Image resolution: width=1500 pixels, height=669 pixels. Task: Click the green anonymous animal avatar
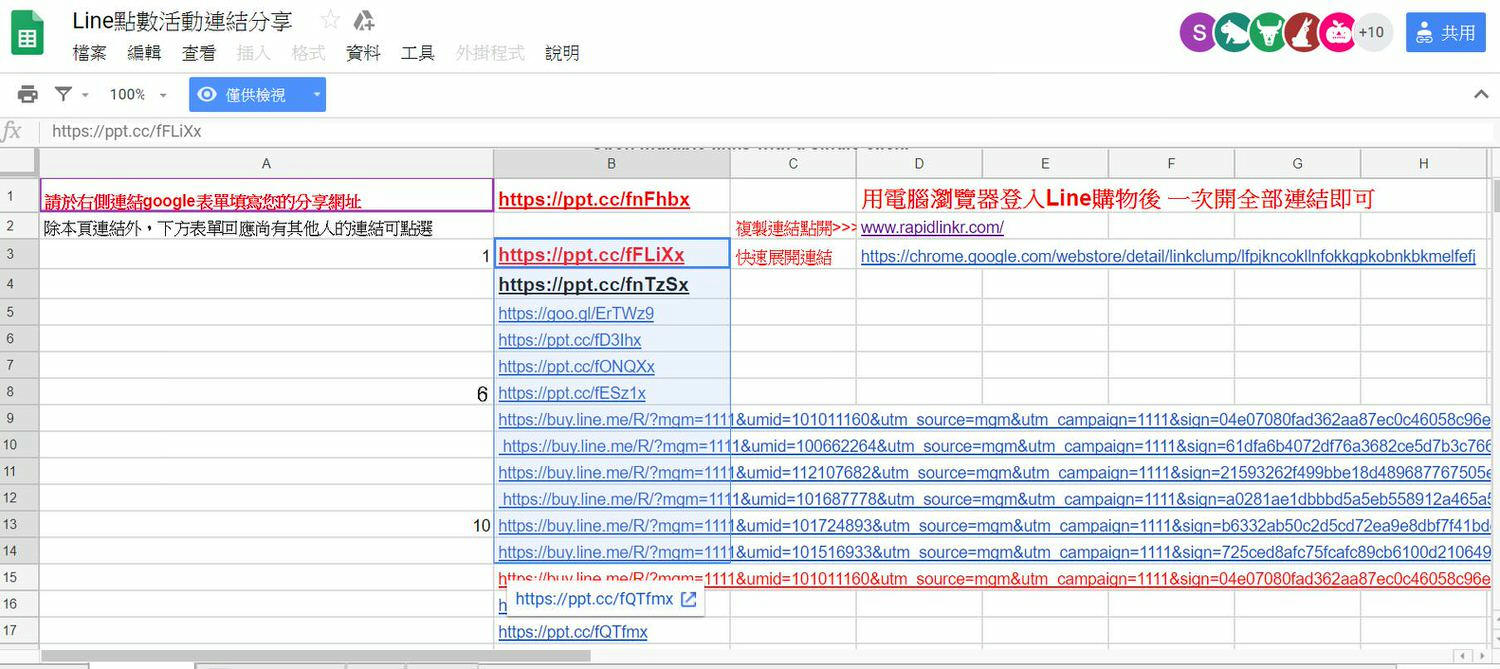click(x=1268, y=33)
